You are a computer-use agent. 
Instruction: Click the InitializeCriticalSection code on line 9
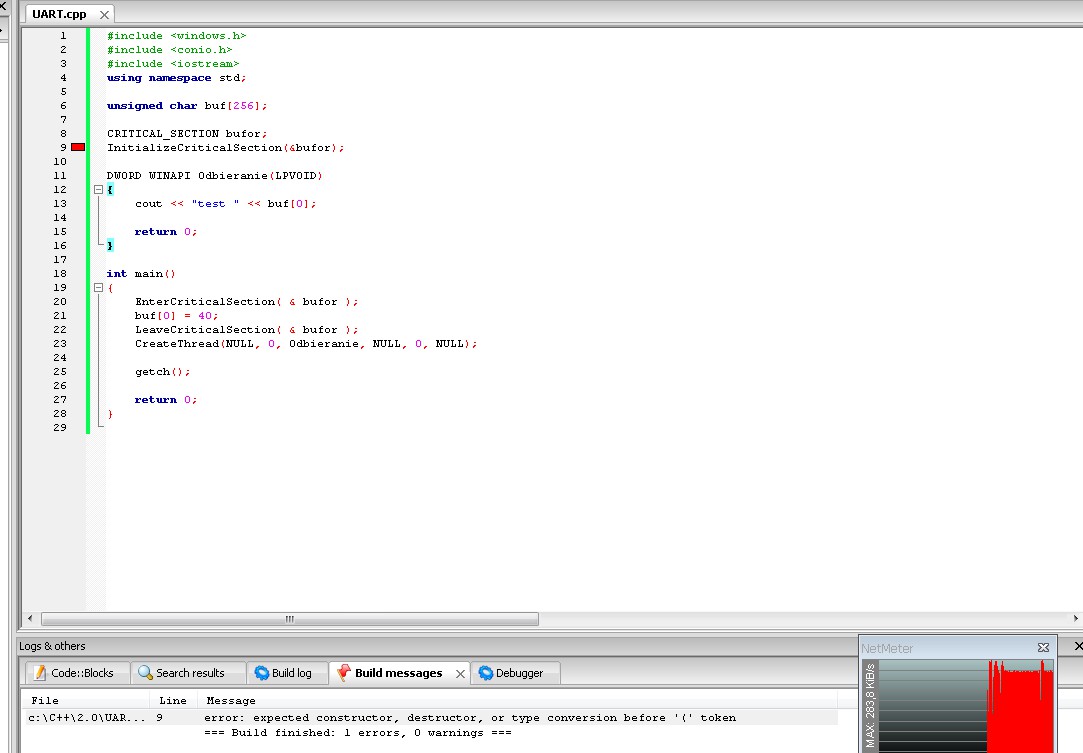225,148
